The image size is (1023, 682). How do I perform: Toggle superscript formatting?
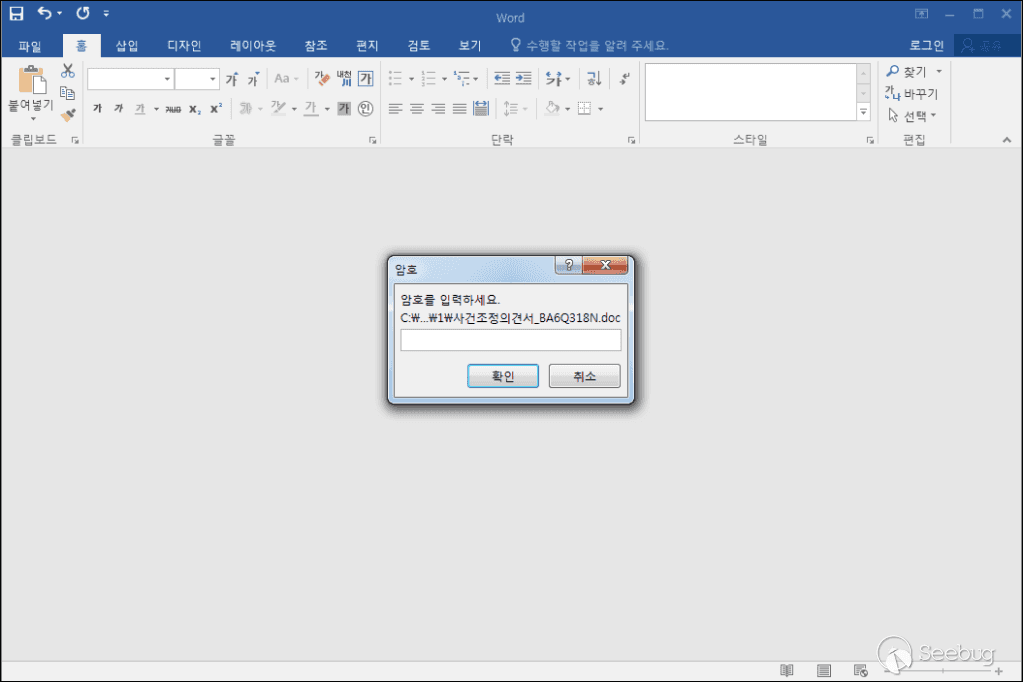[215, 109]
